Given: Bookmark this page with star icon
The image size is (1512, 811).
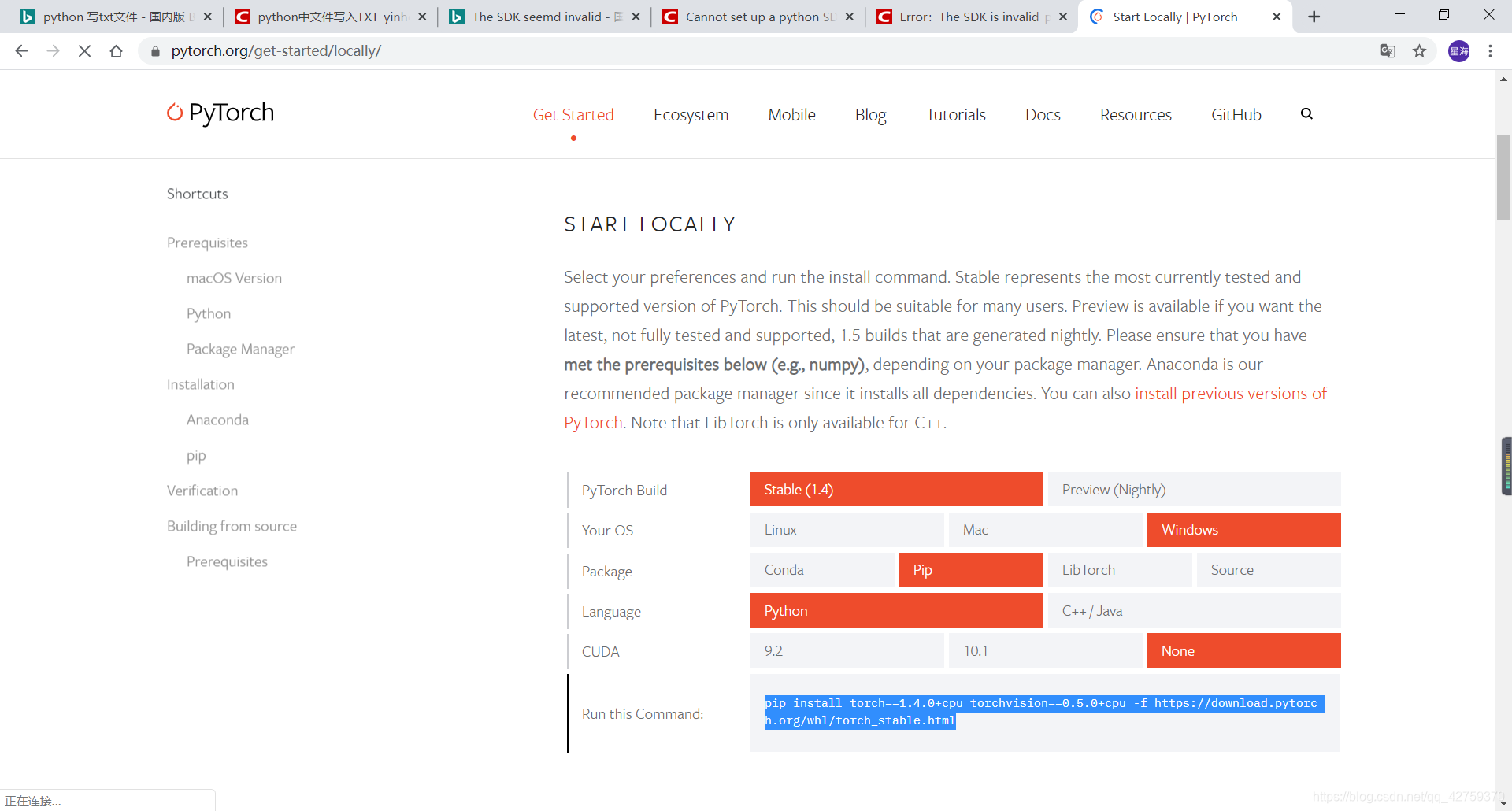Looking at the screenshot, I should (1419, 51).
